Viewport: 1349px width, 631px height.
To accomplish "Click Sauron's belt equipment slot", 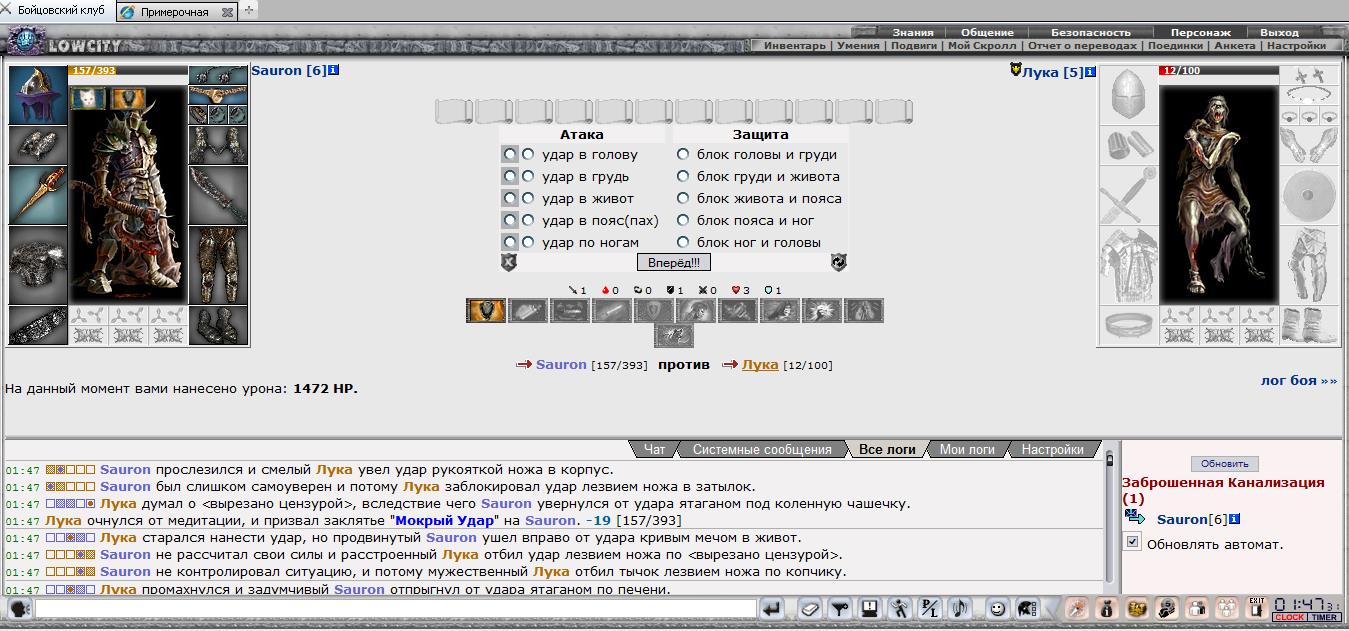I will click(x=38, y=325).
